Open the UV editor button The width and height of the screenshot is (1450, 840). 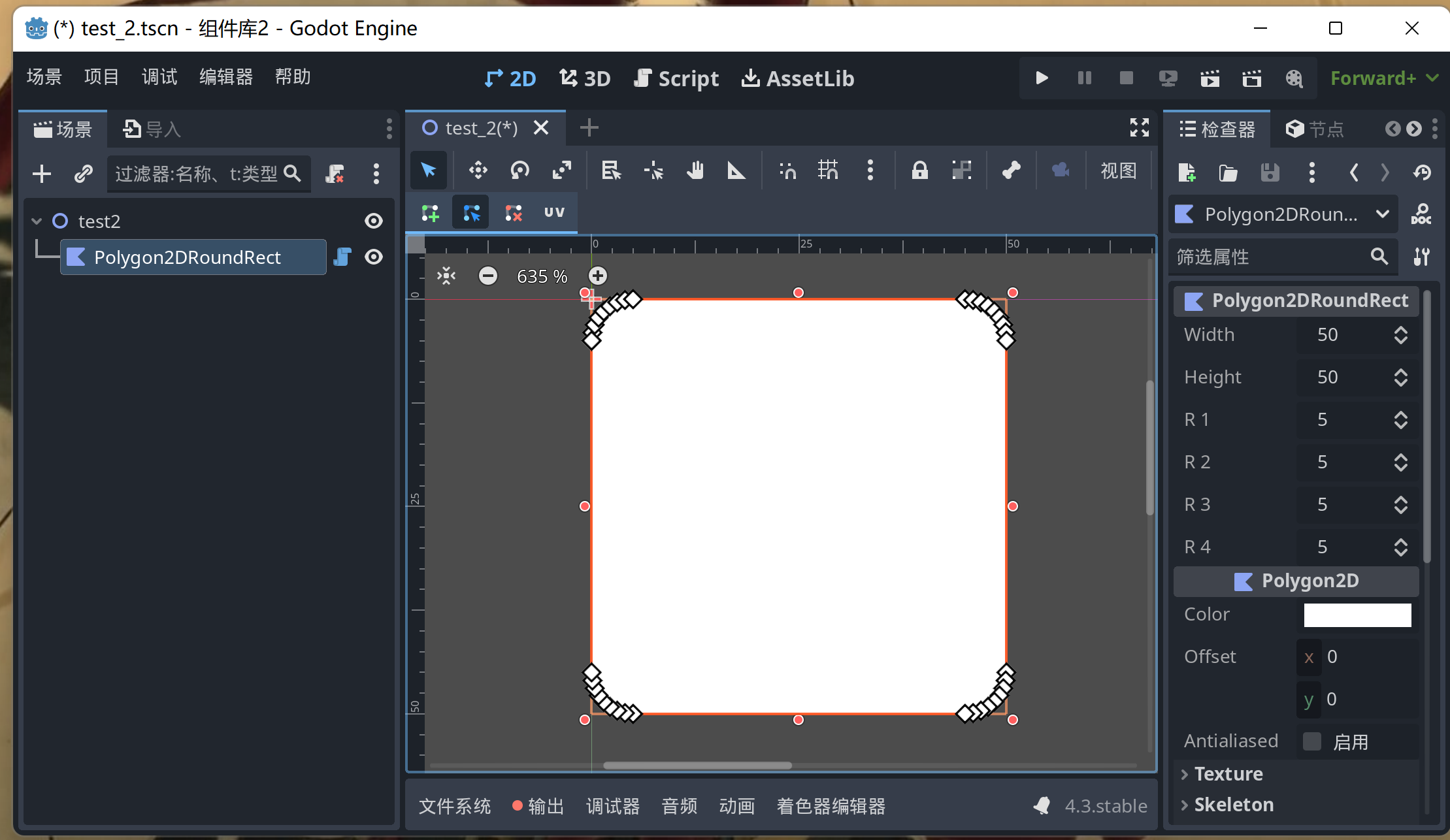(x=554, y=212)
